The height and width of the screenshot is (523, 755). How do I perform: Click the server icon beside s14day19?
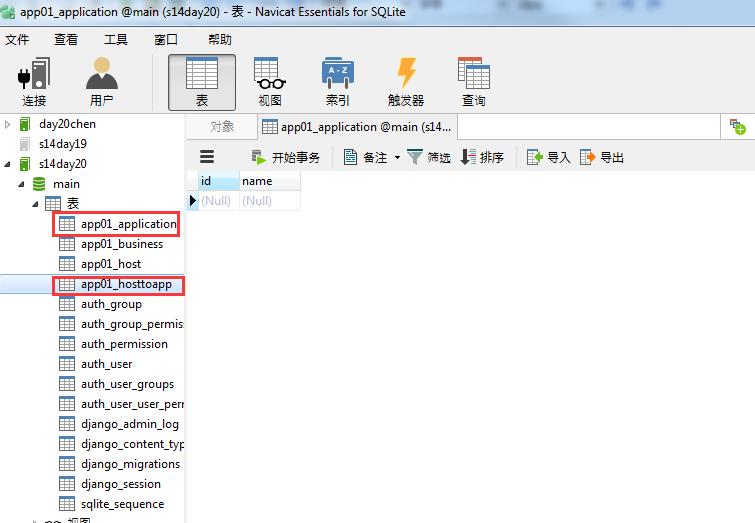[25, 144]
